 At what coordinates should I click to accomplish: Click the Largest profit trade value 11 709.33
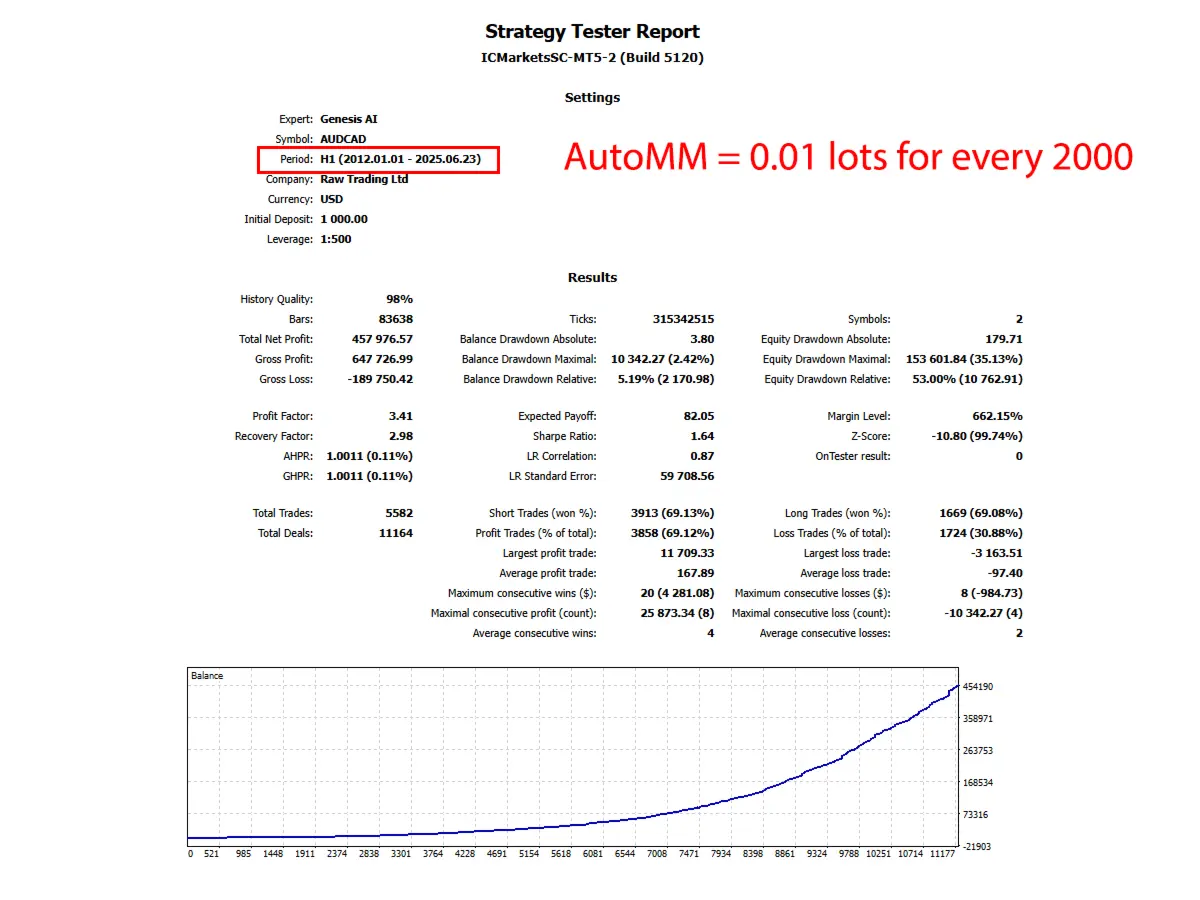coord(687,553)
